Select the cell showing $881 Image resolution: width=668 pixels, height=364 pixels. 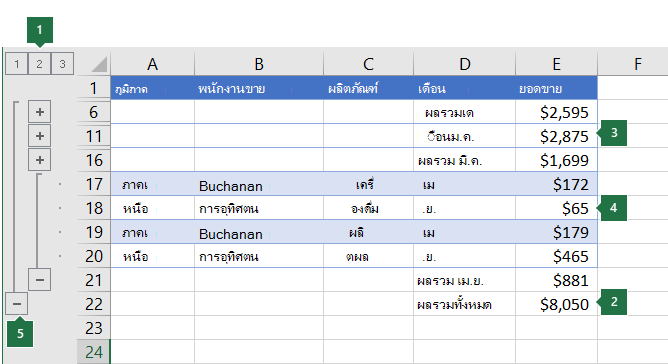point(556,280)
